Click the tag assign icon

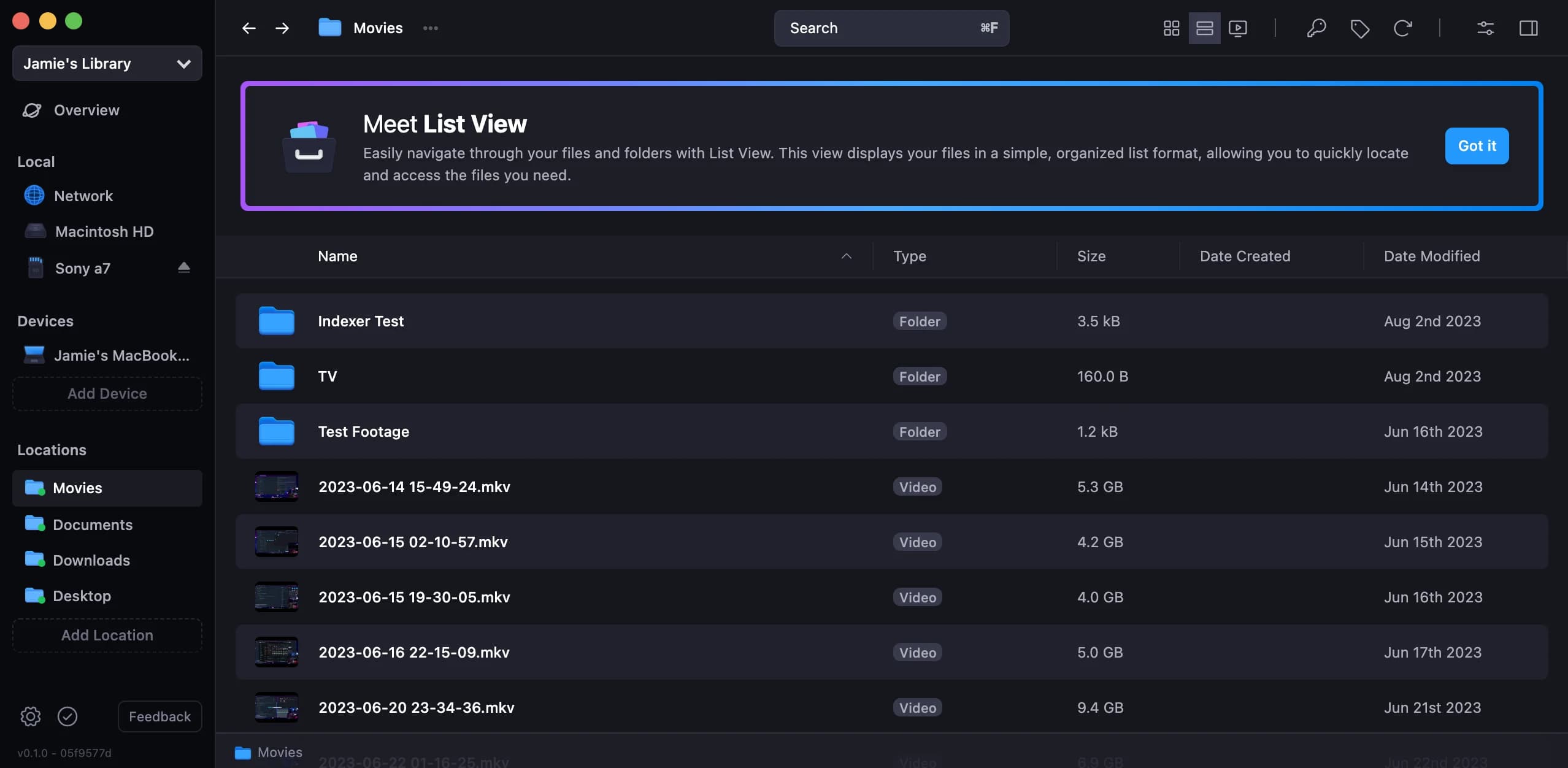[x=1359, y=28]
